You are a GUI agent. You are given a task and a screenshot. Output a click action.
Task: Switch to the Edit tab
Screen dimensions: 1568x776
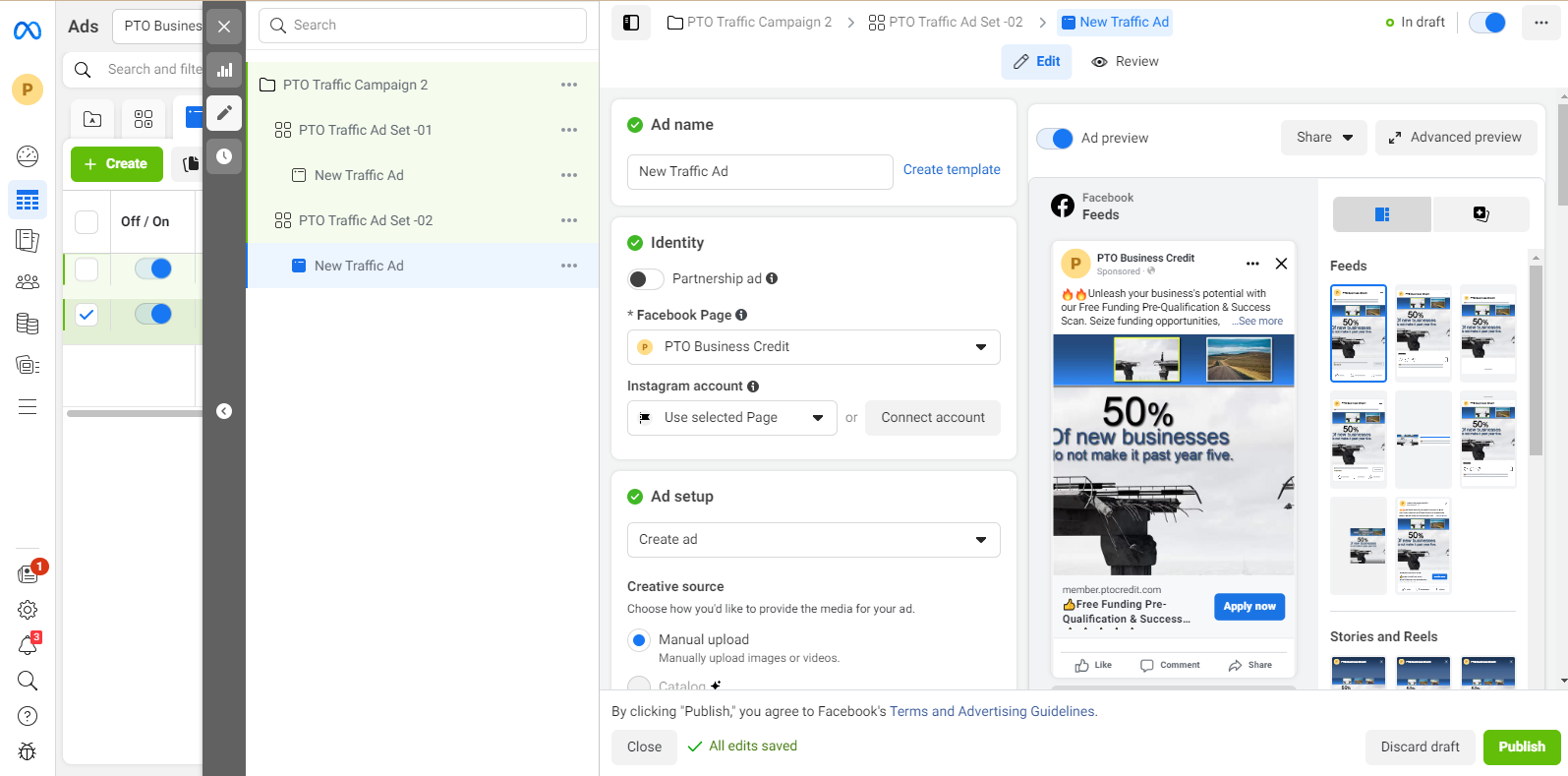click(1037, 62)
